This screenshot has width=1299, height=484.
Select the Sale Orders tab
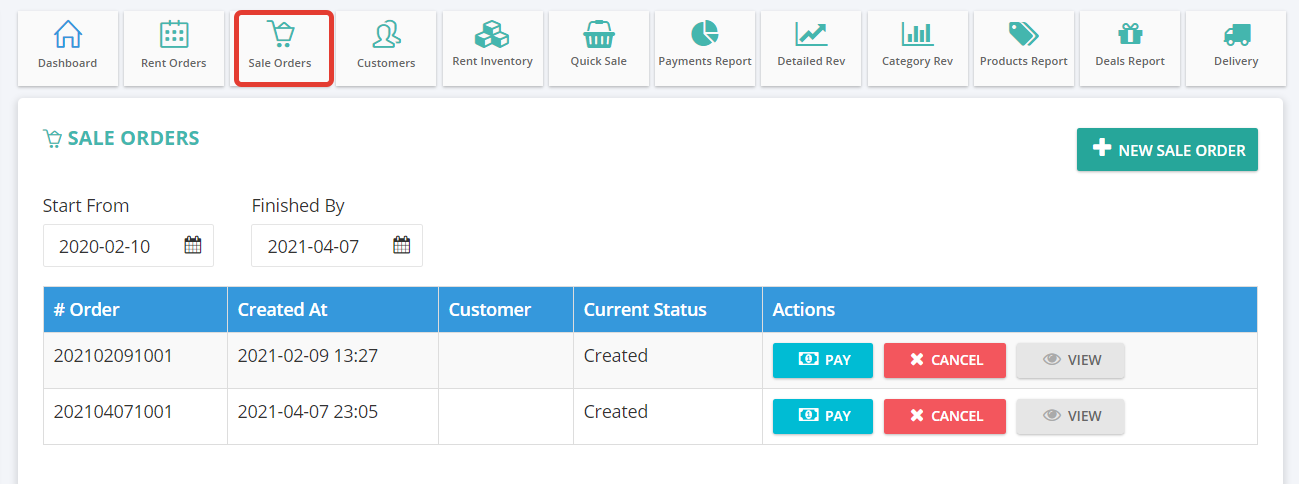(280, 48)
